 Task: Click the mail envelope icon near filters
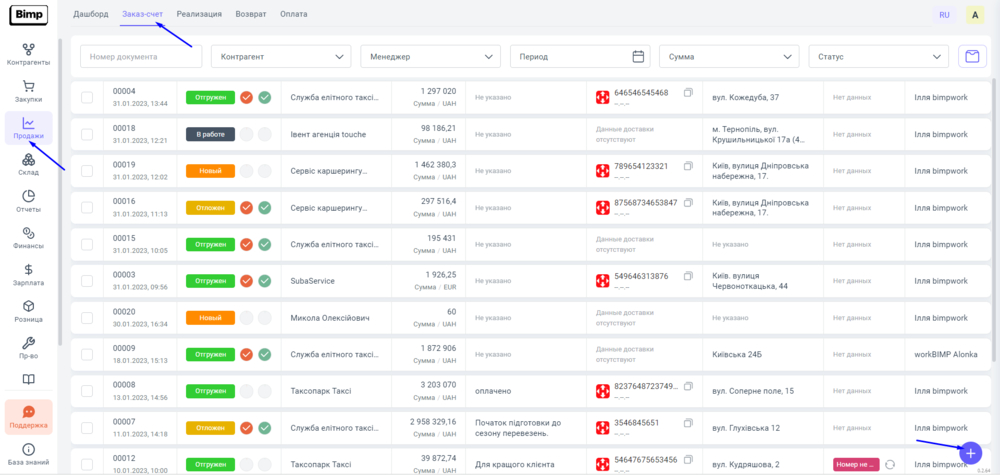tap(970, 57)
